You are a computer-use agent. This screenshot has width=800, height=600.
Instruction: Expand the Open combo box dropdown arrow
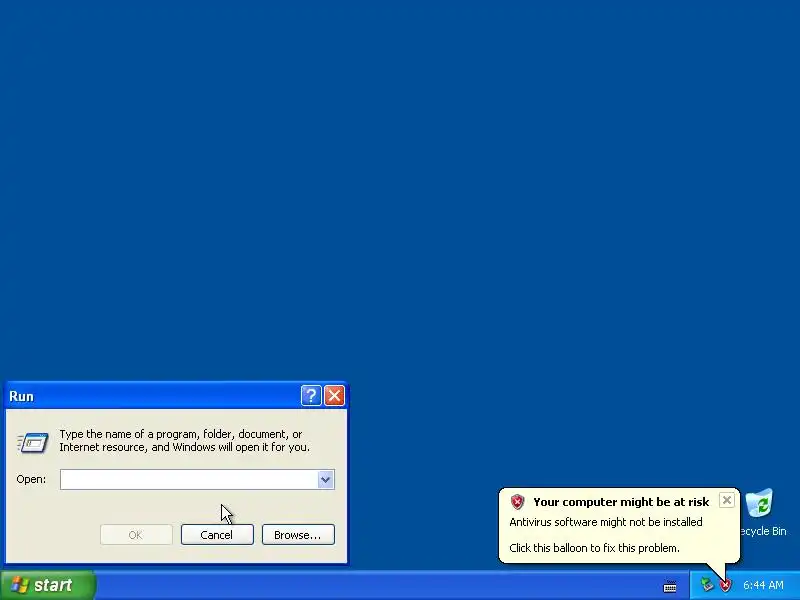[326, 480]
